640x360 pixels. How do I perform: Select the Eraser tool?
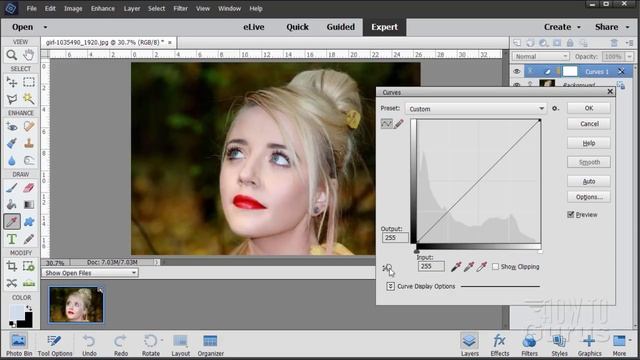29,188
